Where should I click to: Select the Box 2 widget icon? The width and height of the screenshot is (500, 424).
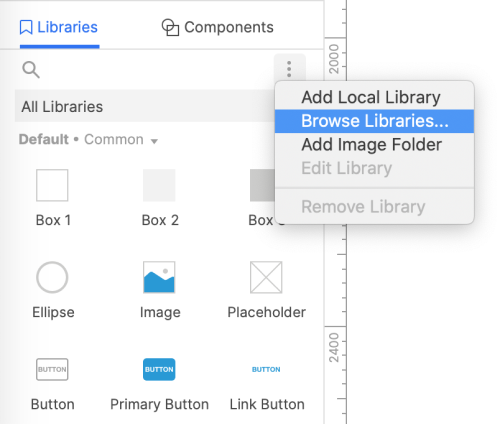[159, 185]
